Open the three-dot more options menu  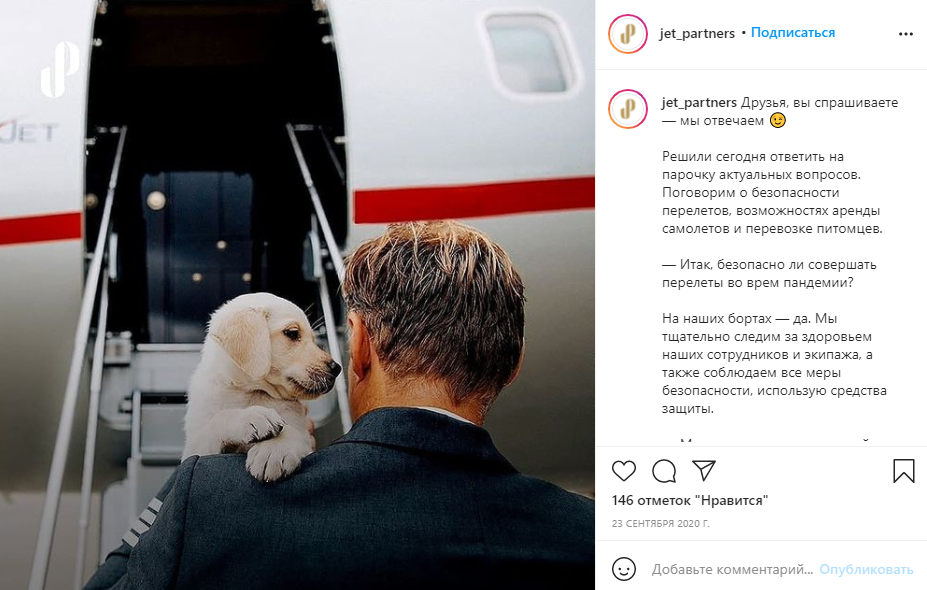[x=906, y=34]
